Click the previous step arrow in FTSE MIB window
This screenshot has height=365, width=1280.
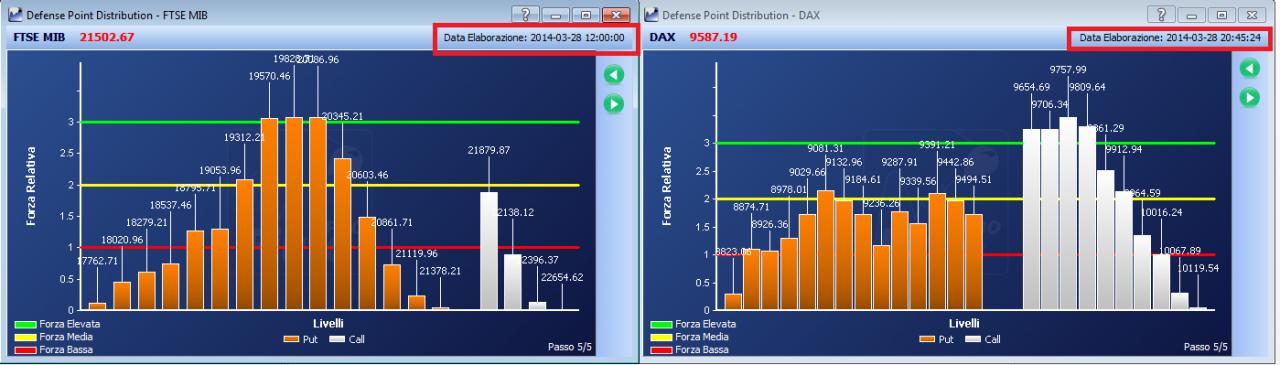pos(614,74)
